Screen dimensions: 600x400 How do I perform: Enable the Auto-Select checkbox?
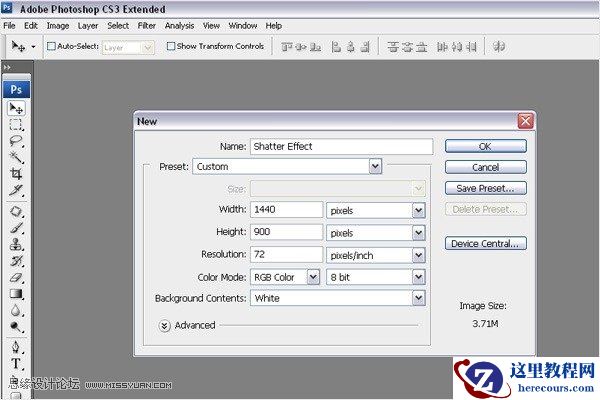point(51,46)
